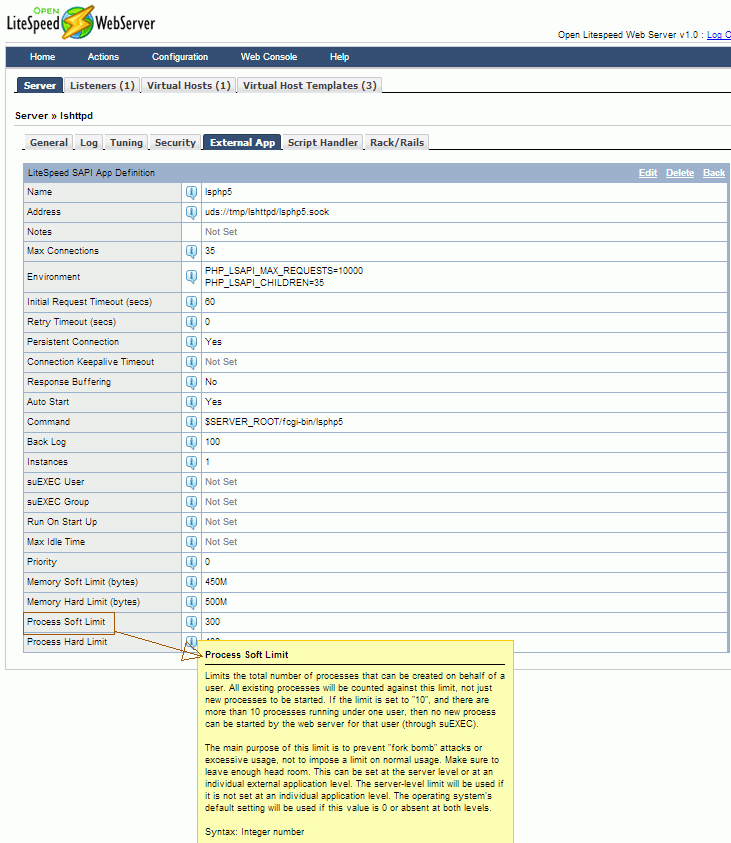
Task: Click info icon for Environment row
Action: click(191, 276)
